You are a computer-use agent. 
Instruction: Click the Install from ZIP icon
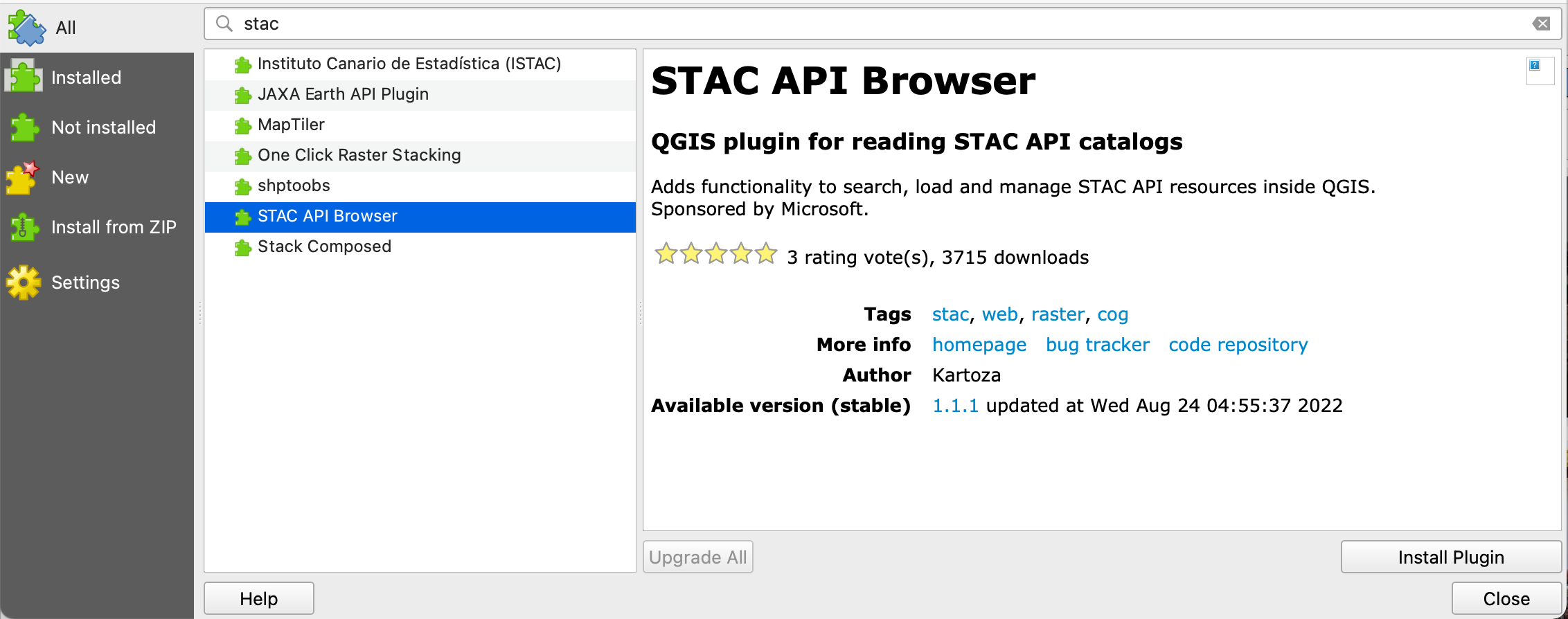point(24,227)
